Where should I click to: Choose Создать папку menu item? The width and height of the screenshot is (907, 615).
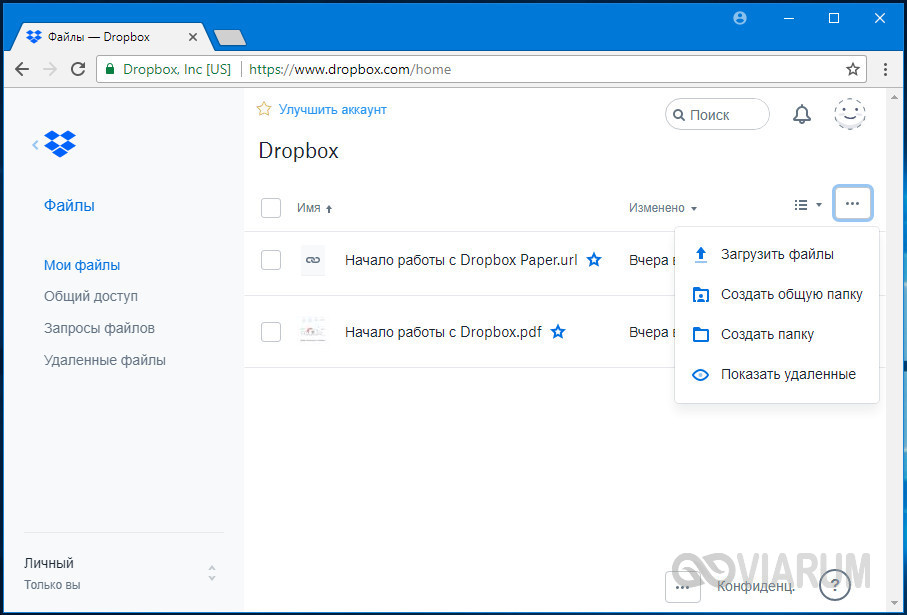[x=777, y=334]
